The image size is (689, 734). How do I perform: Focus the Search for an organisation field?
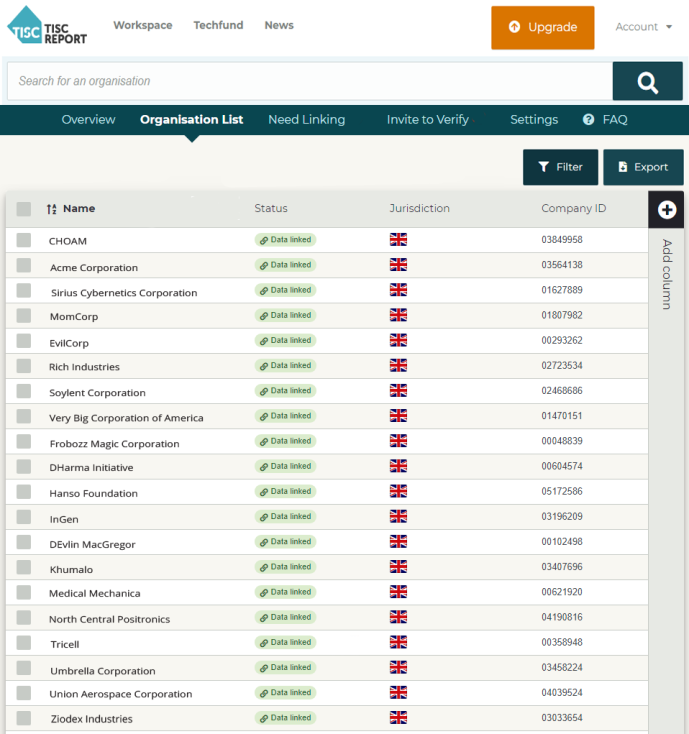click(310, 81)
